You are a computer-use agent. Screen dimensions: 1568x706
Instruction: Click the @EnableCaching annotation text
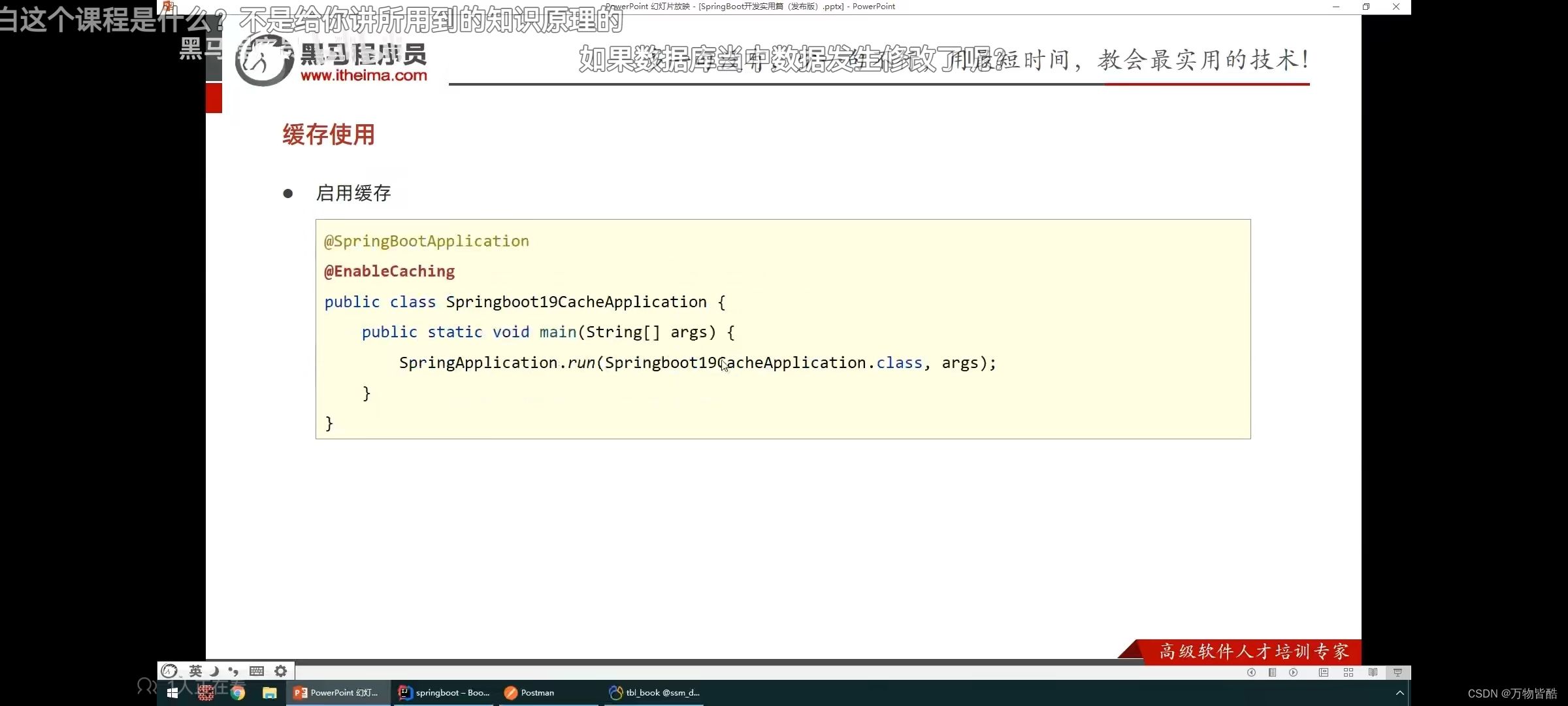[389, 271]
